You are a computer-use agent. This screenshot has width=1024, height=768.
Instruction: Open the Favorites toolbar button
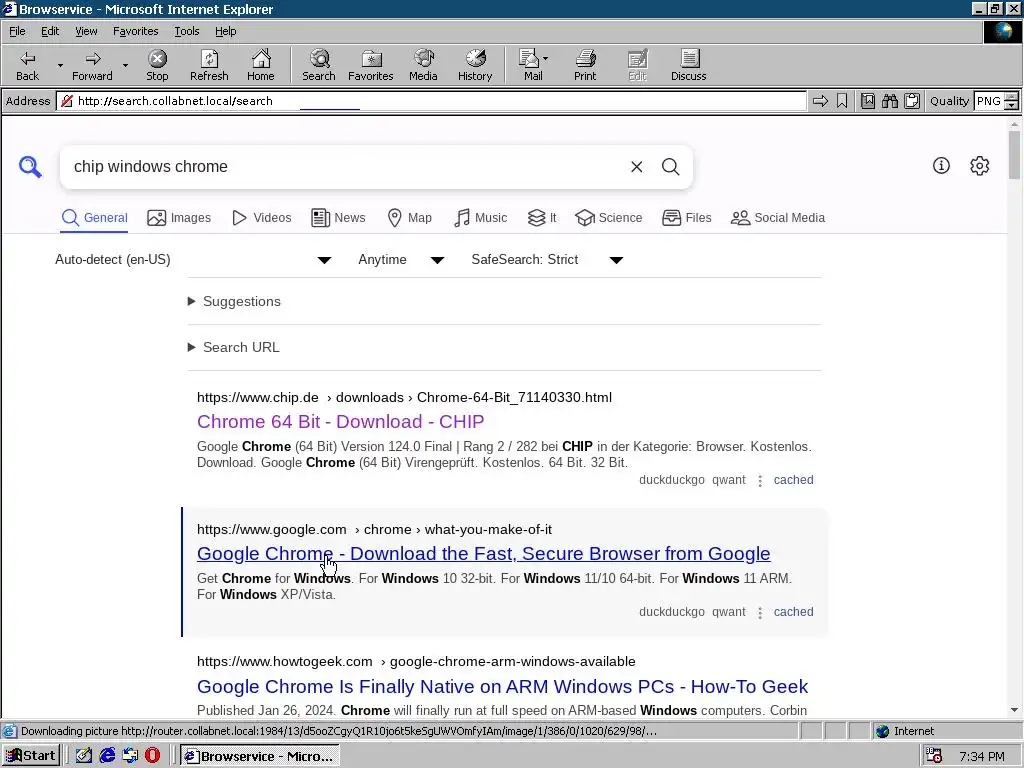[x=371, y=65]
